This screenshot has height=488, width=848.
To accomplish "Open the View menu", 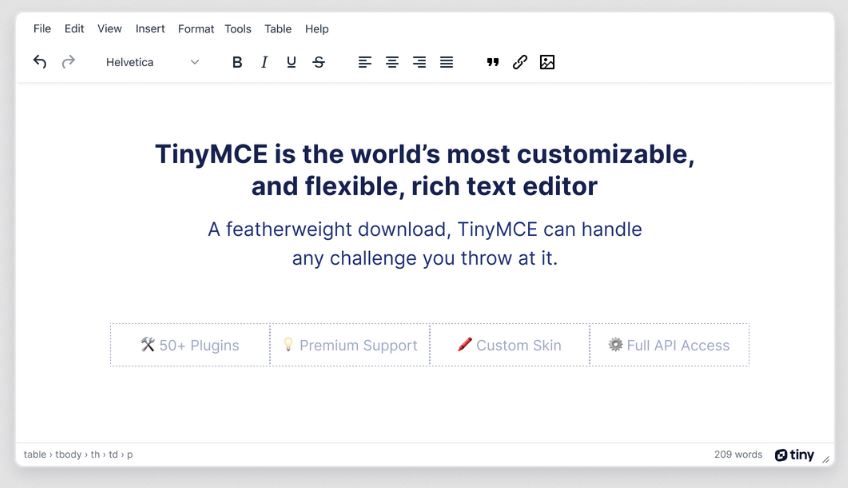I will [109, 29].
